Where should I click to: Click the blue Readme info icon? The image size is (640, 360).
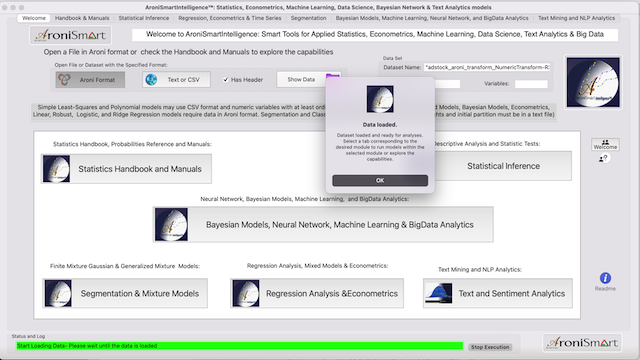(x=605, y=278)
